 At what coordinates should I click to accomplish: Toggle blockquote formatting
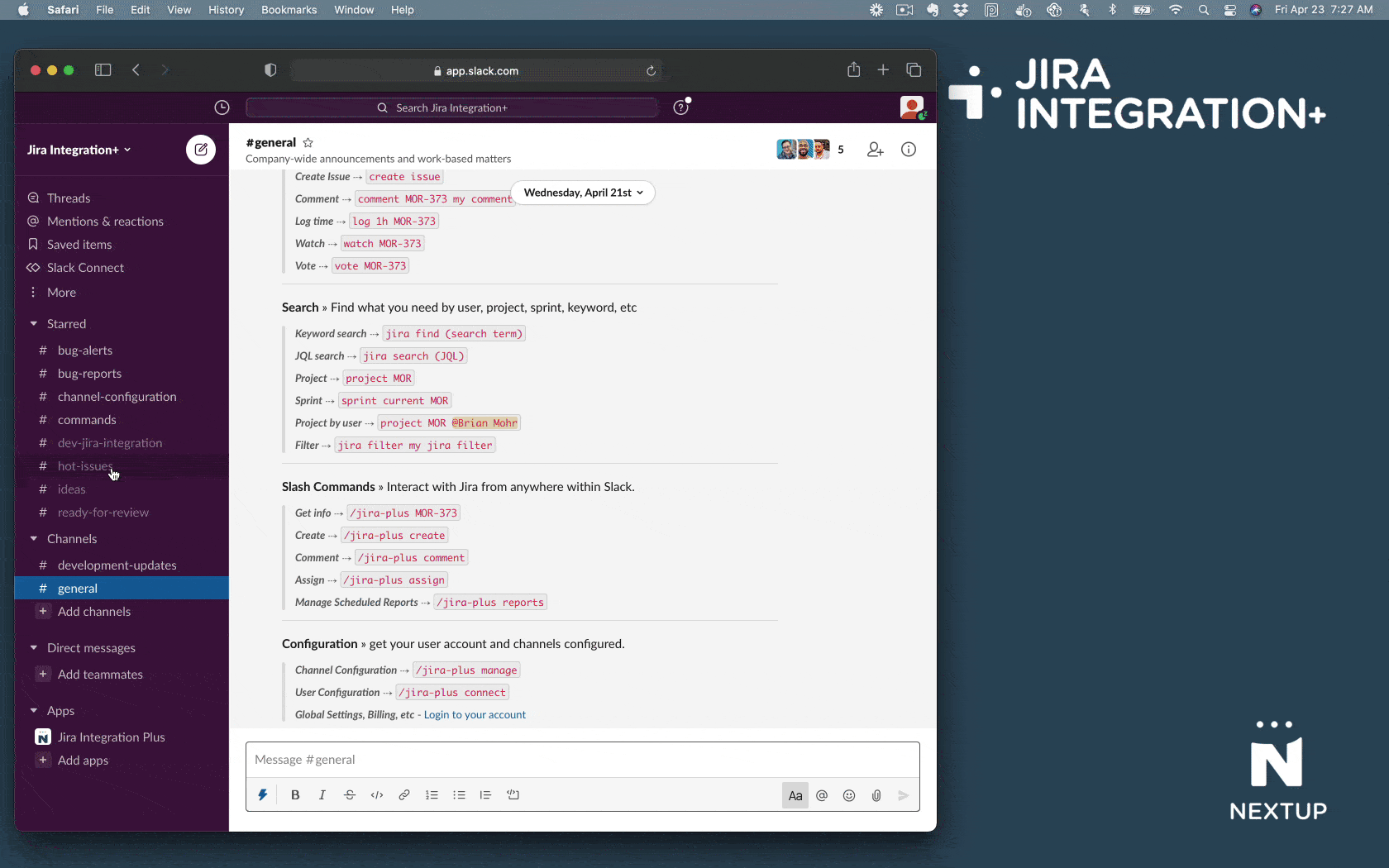click(x=485, y=795)
